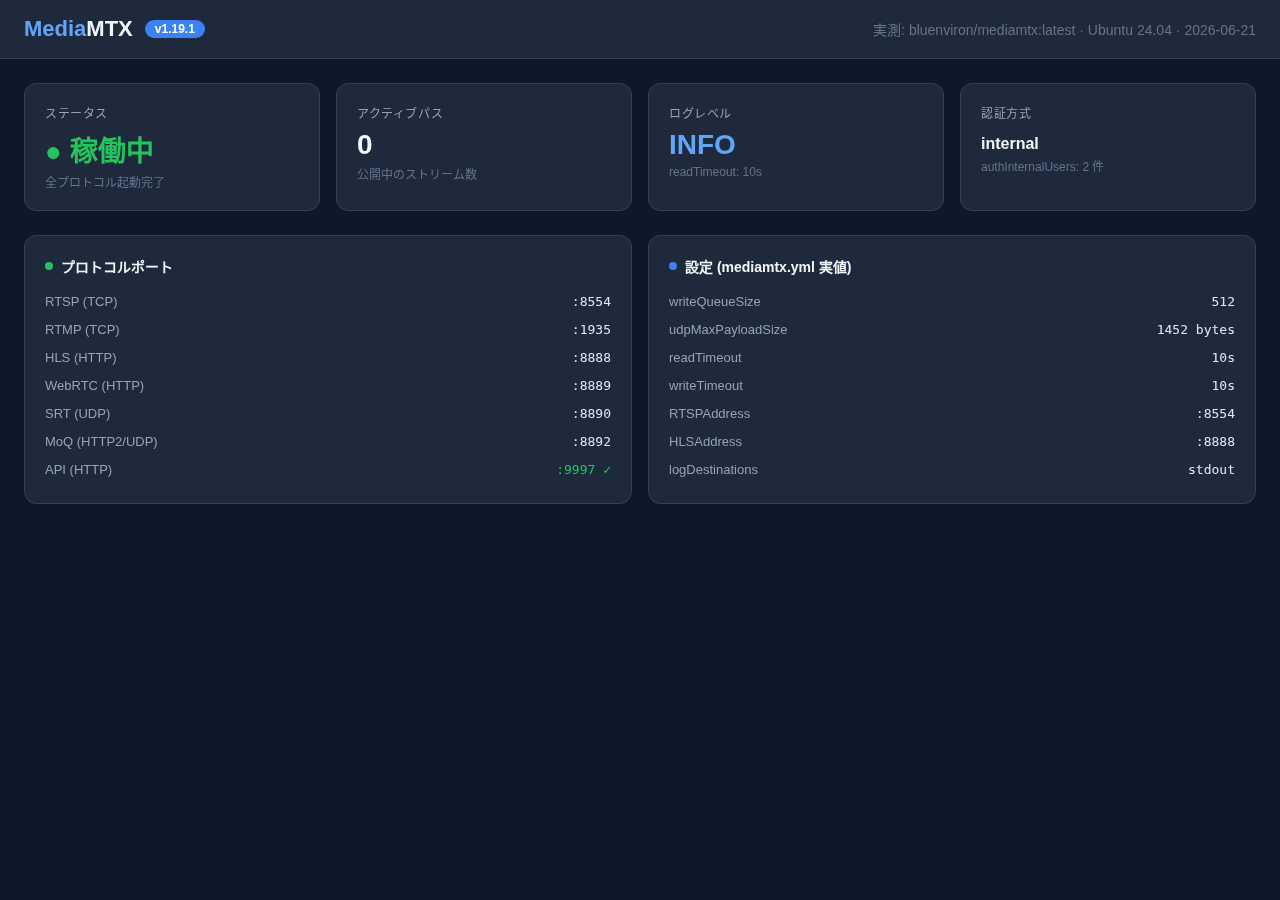Image resolution: width=1280 pixels, height=900 pixels.
Task: Click the 公開中のストリーム数 caption
Action: [417, 174]
